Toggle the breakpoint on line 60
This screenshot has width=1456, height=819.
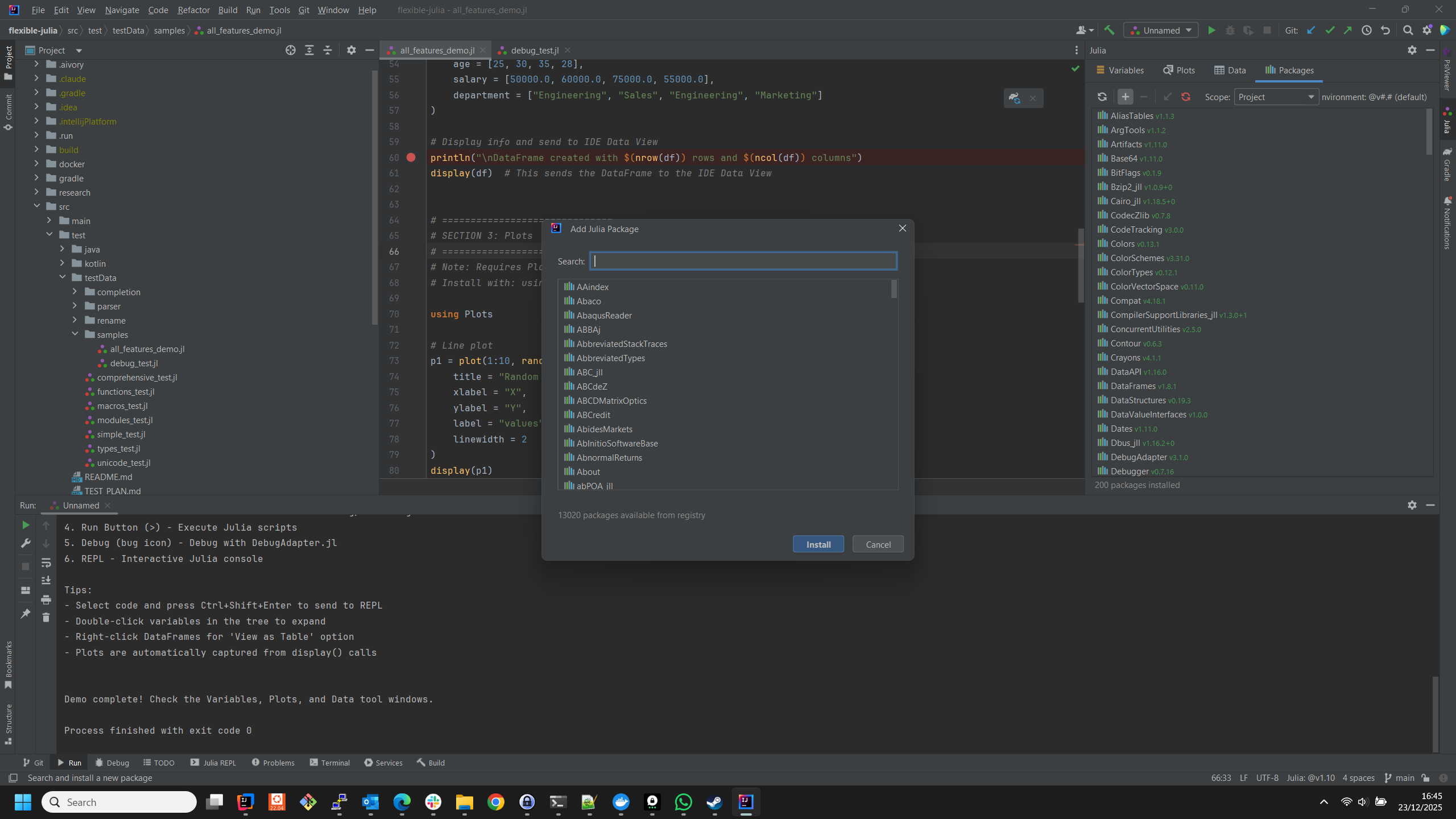[411, 158]
